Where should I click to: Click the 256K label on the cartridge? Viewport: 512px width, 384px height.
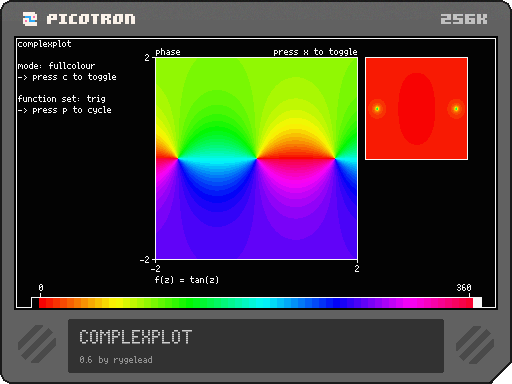tap(464, 19)
